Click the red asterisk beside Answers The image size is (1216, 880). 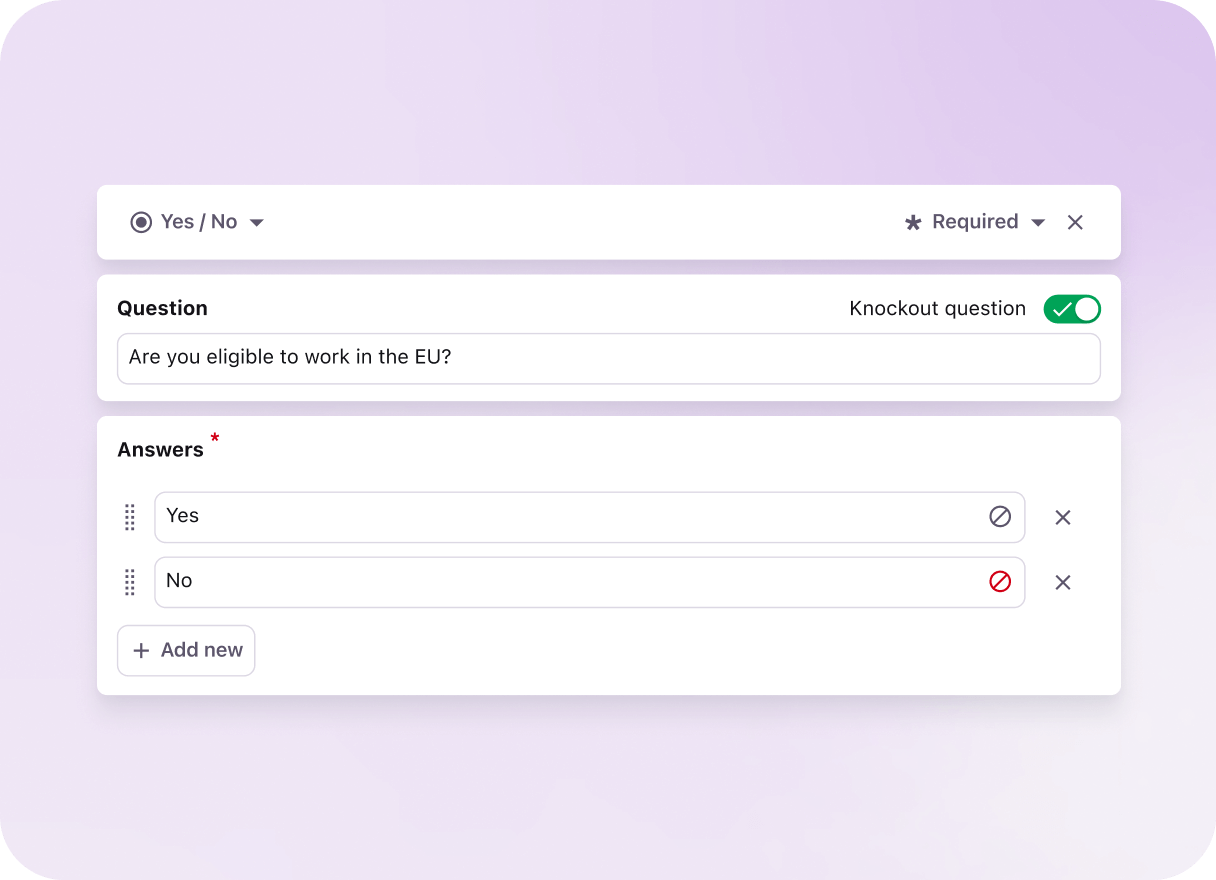[214, 440]
